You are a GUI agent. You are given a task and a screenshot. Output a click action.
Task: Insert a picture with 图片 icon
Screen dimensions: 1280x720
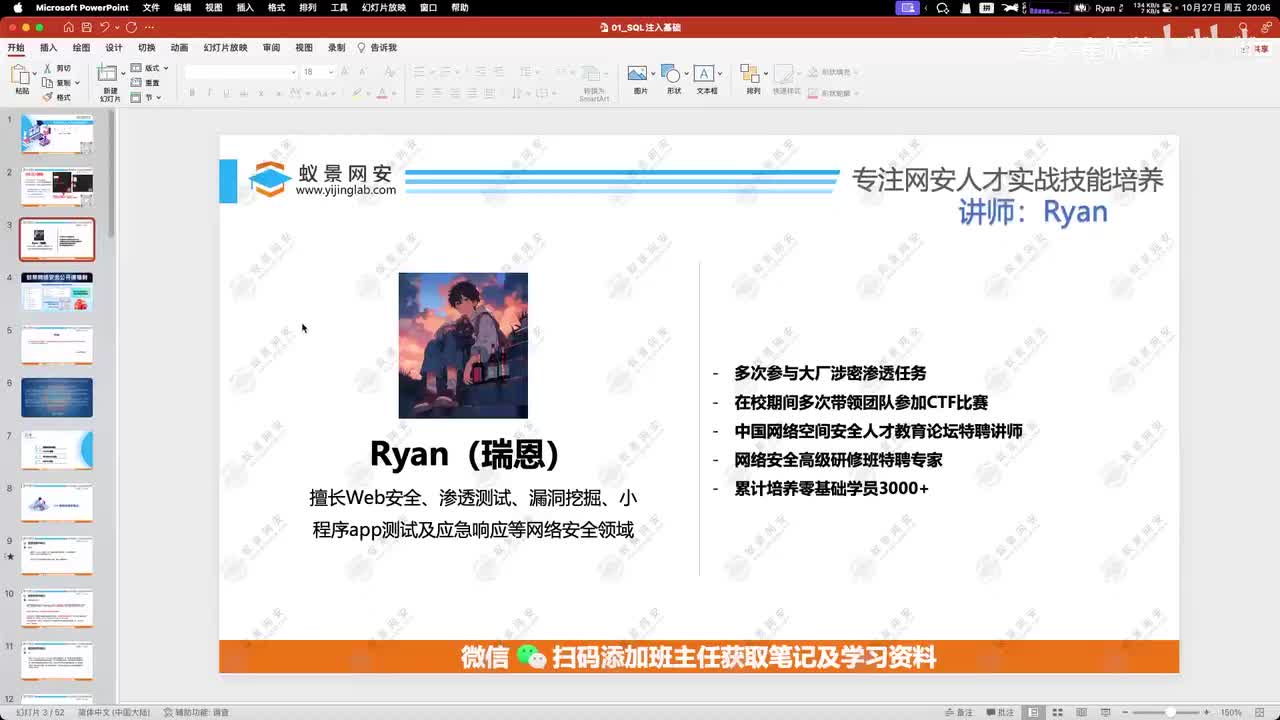[x=637, y=74]
